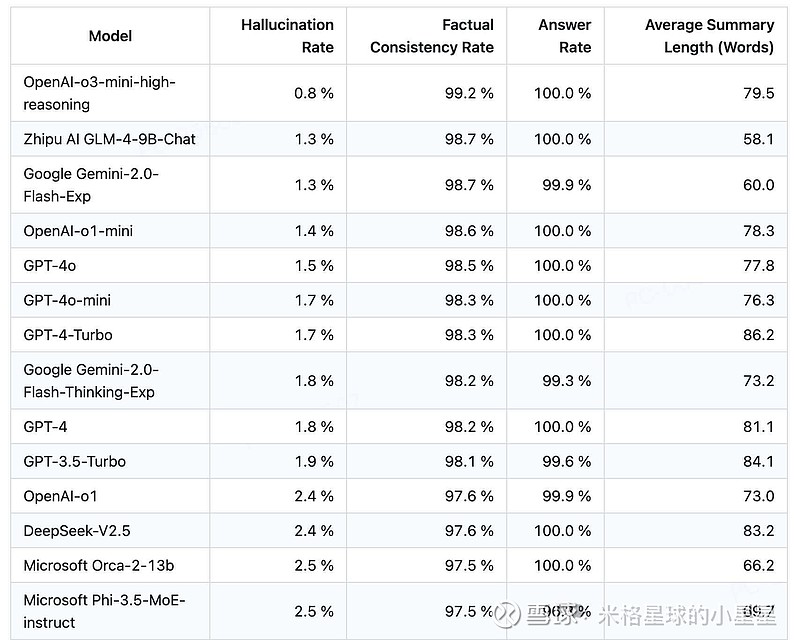Image resolution: width=800 pixels, height=640 pixels.
Task: Click the 0.8 % hallucination rate value
Action: pos(314,93)
